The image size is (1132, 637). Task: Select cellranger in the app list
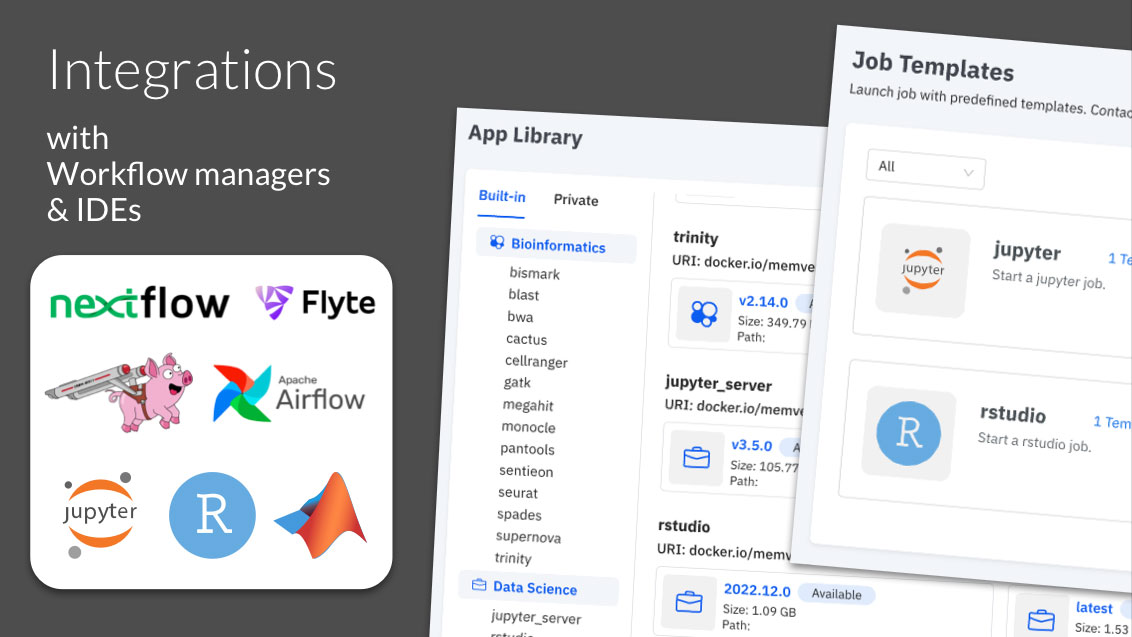click(x=536, y=362)
